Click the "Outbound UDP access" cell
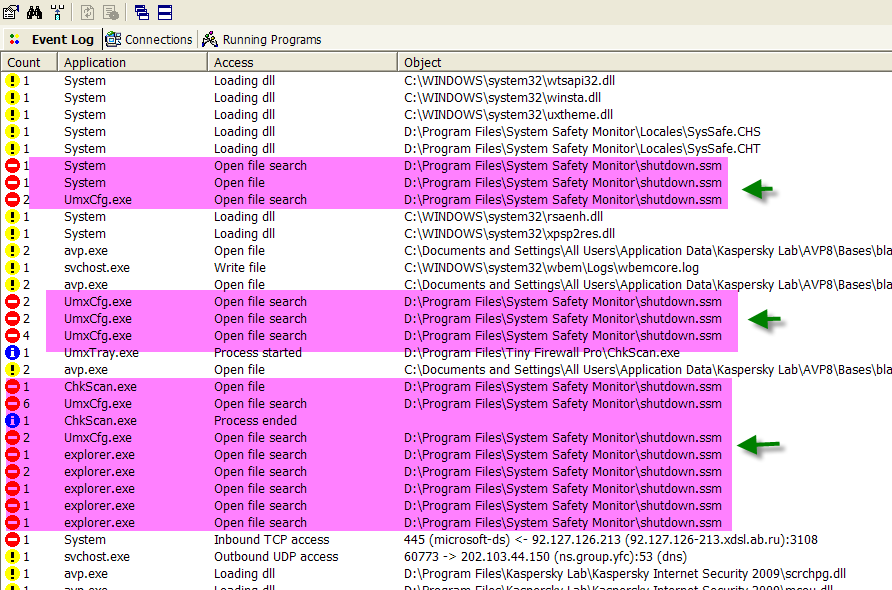Image resolution: width=892 pixels, height=590 pixels. 276,556
